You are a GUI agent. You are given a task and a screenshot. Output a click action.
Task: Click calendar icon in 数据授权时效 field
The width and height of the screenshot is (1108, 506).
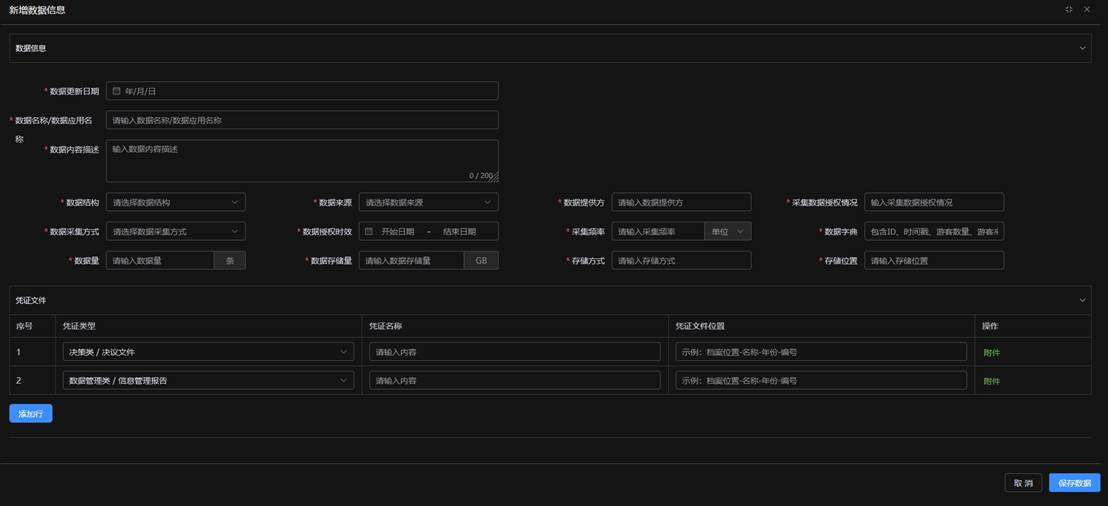tap(369, 231)
